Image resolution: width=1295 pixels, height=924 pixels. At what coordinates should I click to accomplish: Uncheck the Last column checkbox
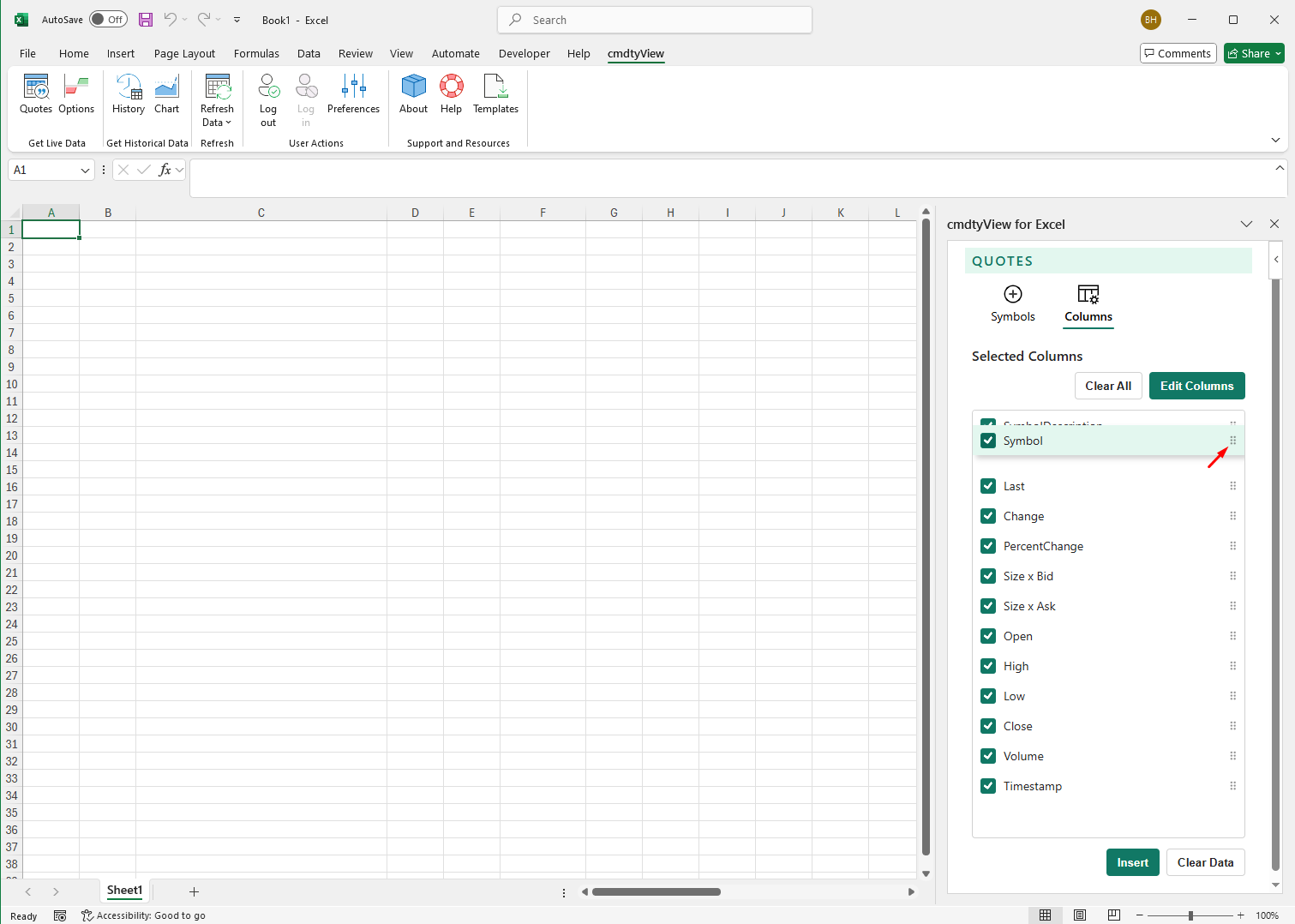click(x=988, y=485)
